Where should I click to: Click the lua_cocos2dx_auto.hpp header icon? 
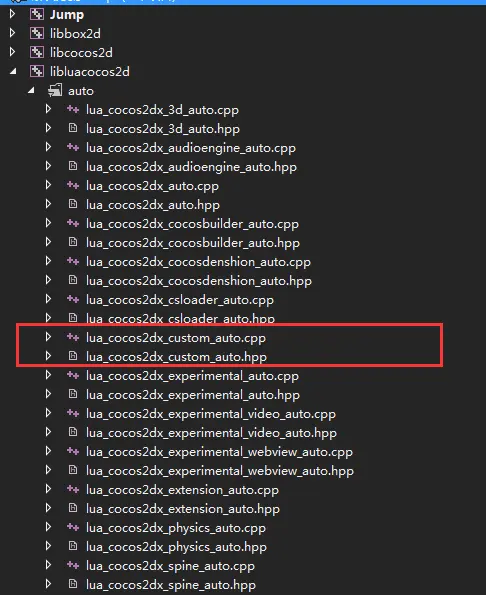tap(73, 204)
